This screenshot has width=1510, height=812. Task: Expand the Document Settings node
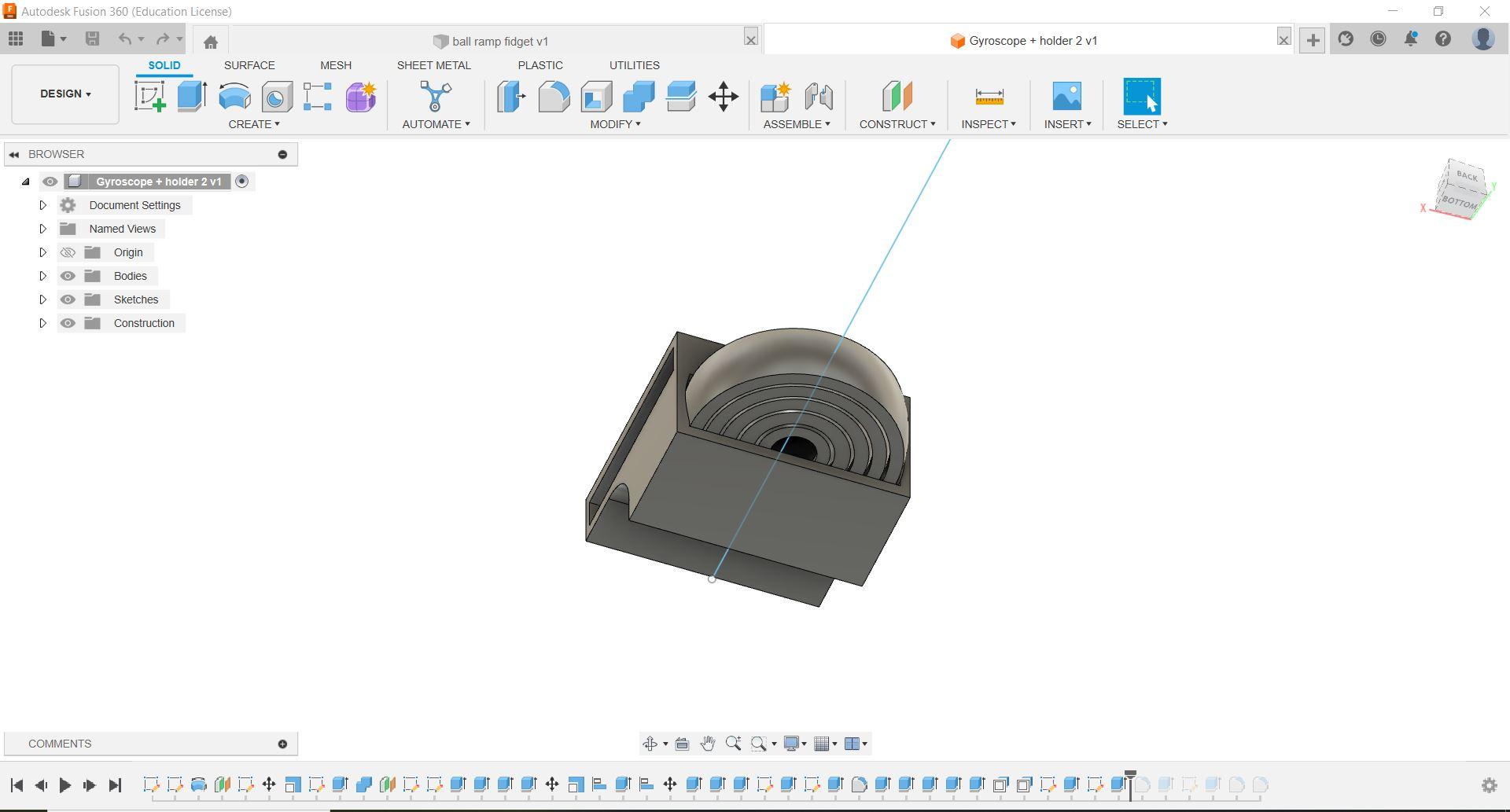pyautogui.click(x=42, y=205)
